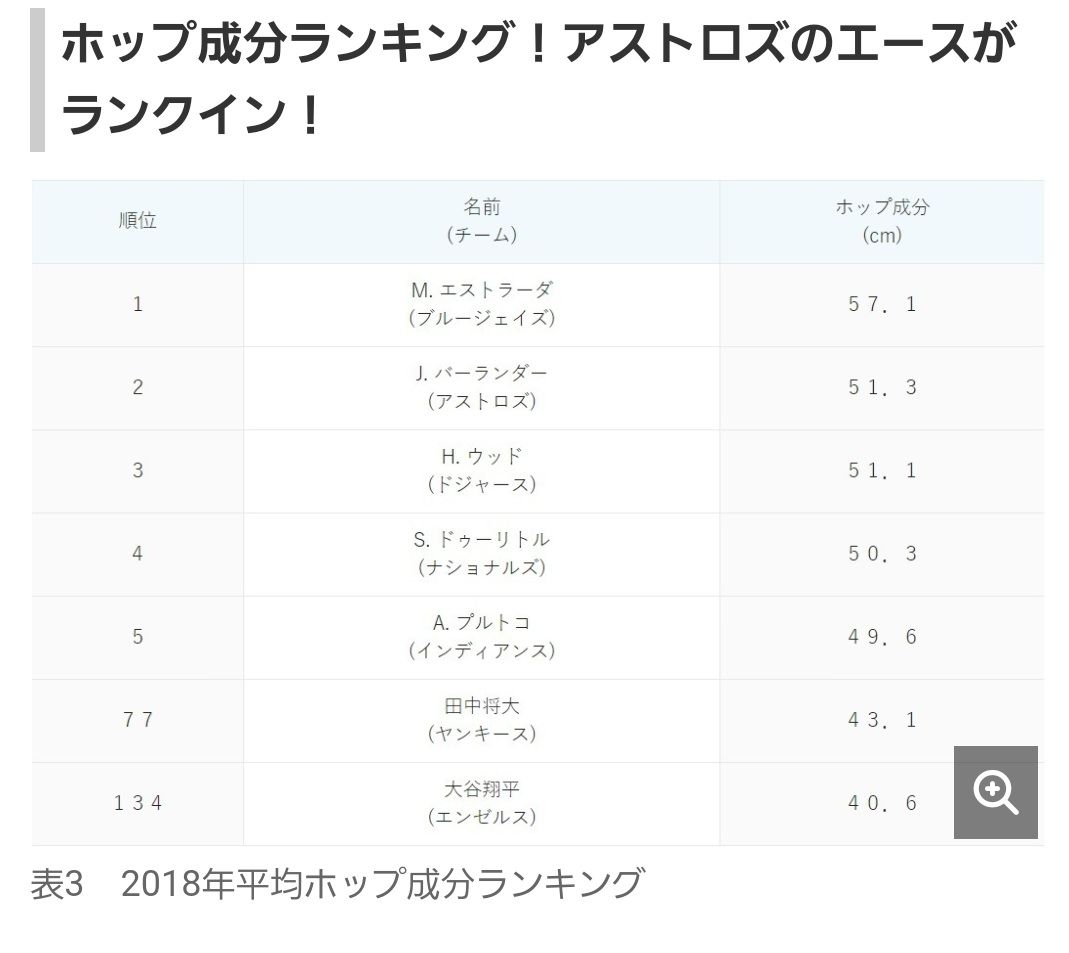Select the H. ウッド (ドジャース) cell

point(481,471)
